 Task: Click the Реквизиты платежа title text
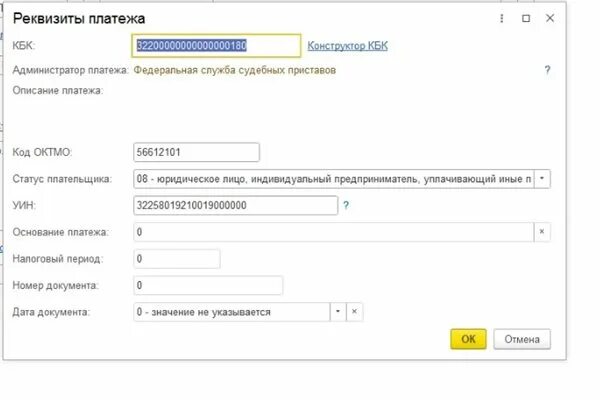tap(79, 19)
